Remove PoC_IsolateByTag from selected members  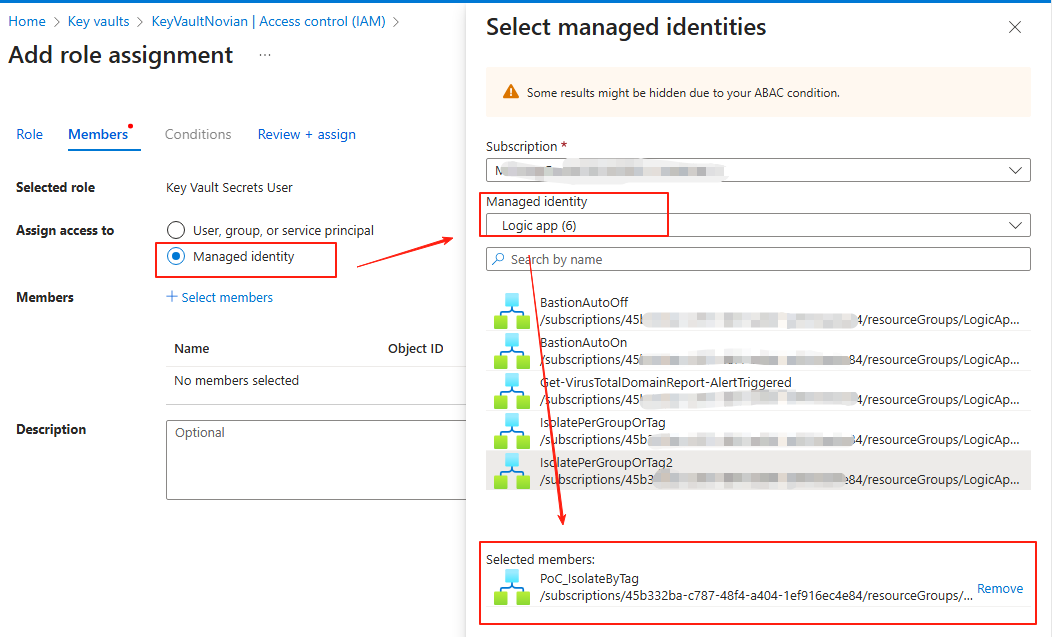(999, 588)
